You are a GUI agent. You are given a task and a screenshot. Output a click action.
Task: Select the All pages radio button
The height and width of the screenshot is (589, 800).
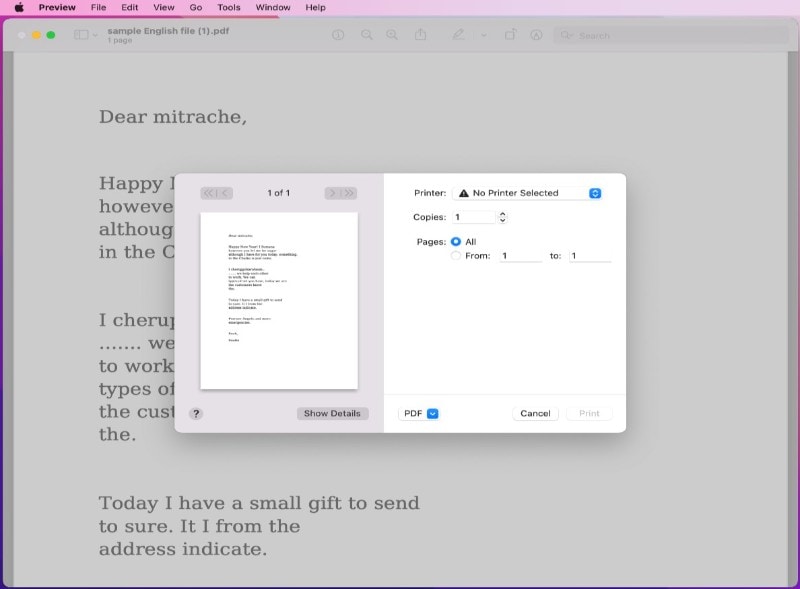click(x=456, y=241)
